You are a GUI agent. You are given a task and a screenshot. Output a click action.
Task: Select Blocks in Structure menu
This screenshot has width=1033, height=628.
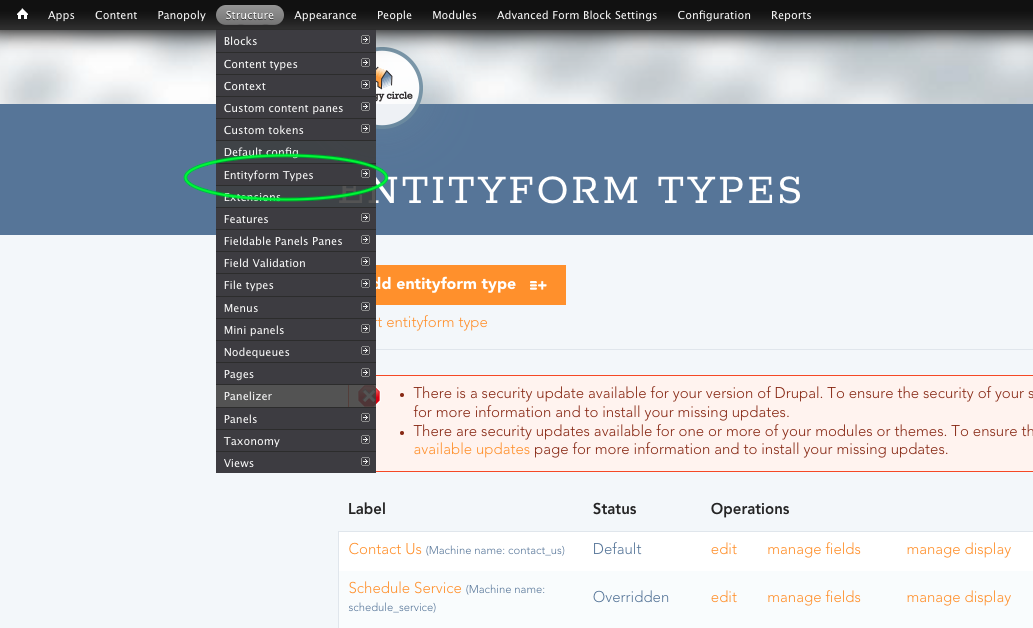pos(296,41)
